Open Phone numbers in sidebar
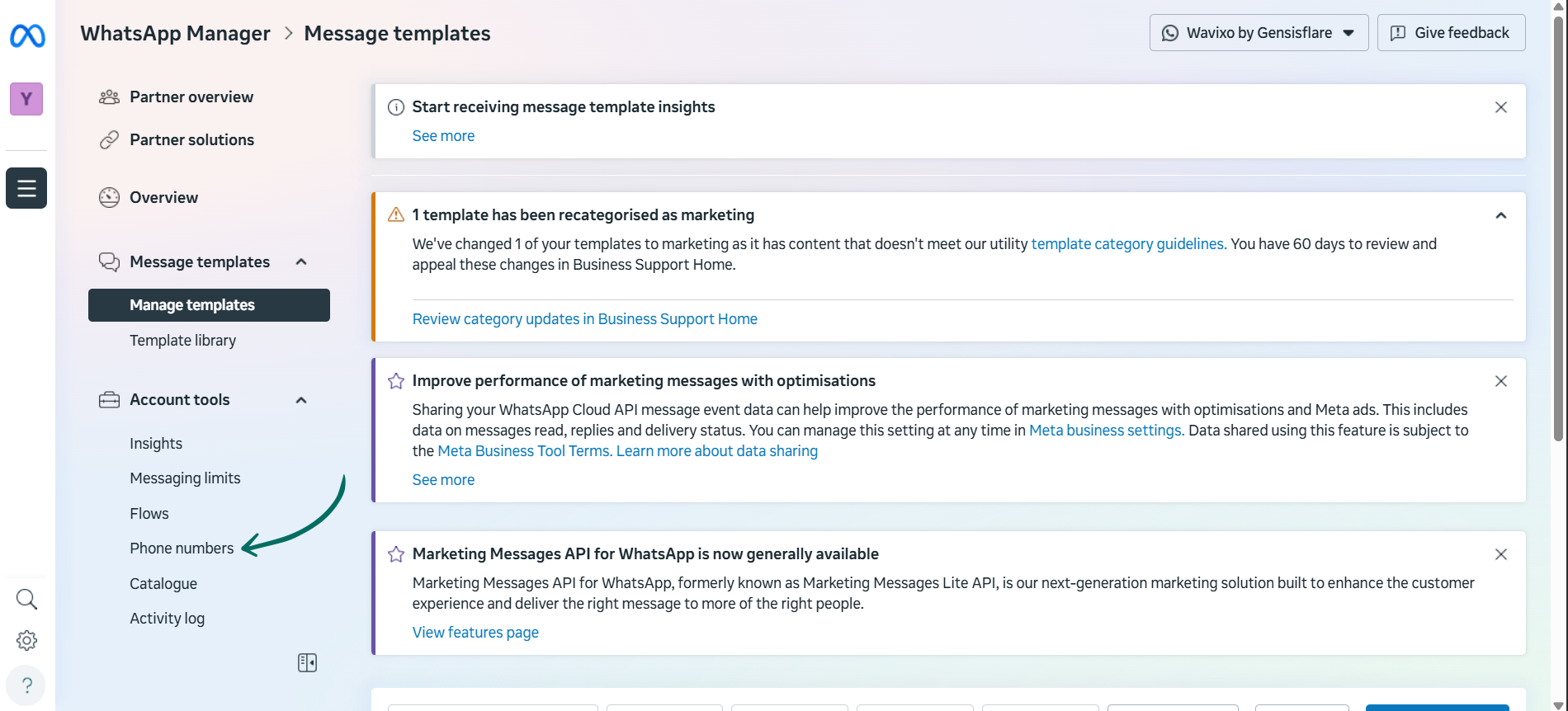 182,549
